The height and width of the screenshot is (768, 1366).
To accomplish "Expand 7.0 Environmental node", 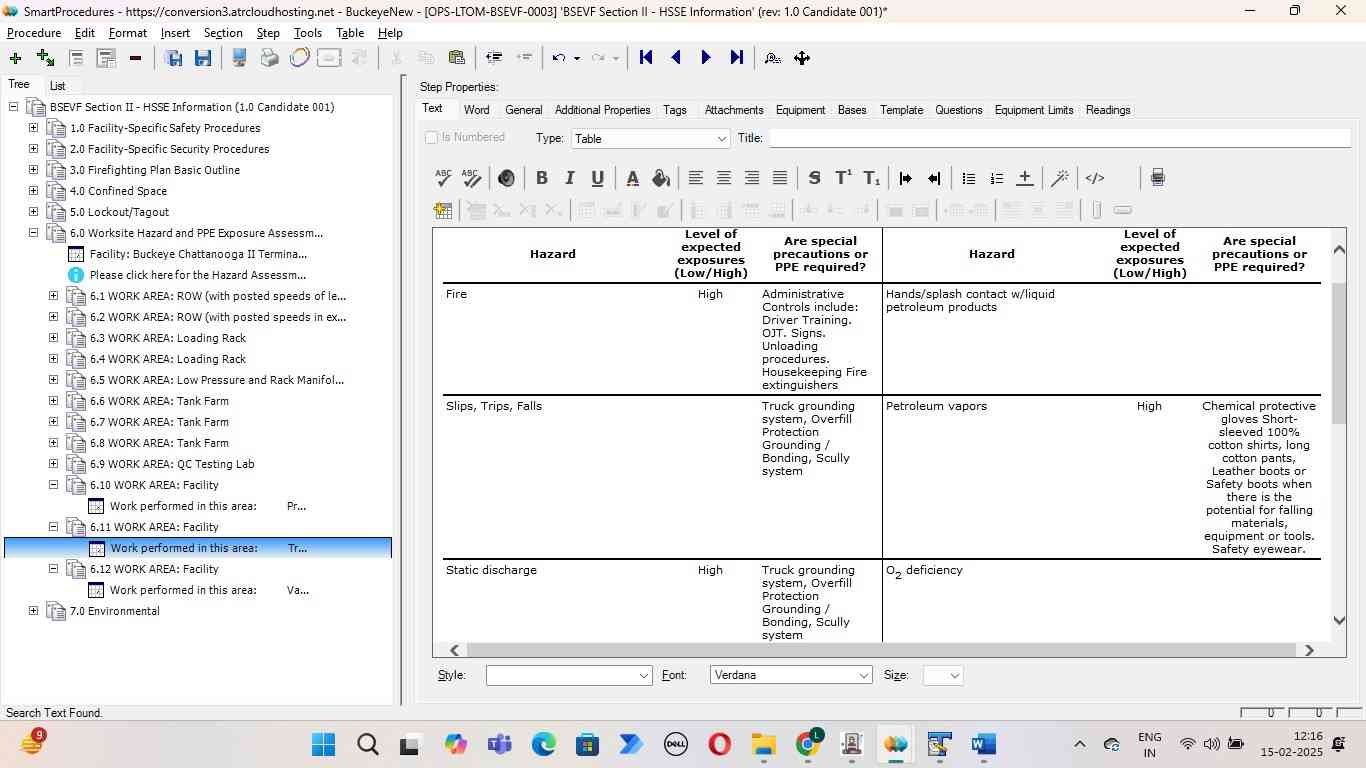I will point(33,611).
